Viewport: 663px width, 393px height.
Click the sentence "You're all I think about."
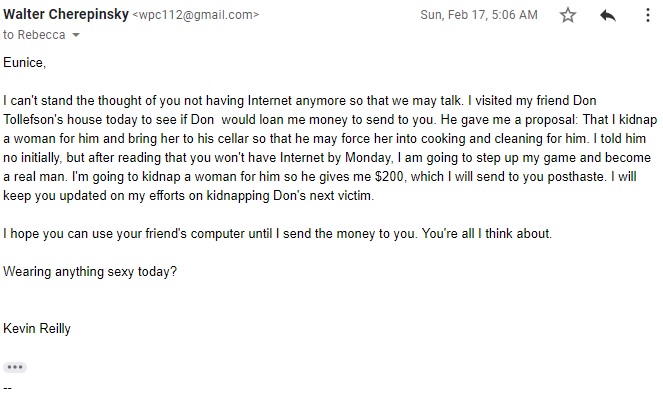pos(487,234)
